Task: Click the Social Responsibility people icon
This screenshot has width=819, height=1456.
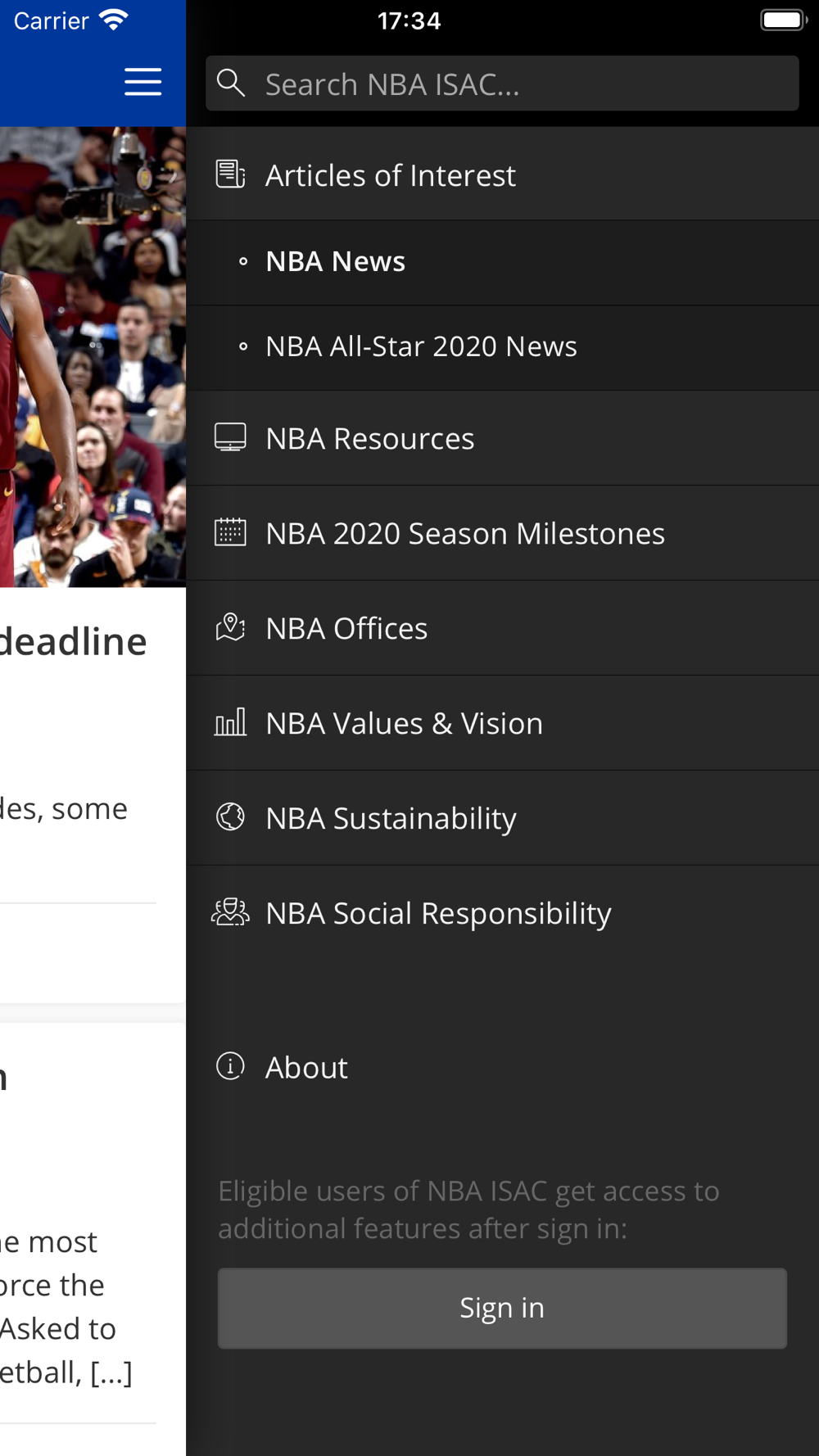Action: [x=230, y=911]
